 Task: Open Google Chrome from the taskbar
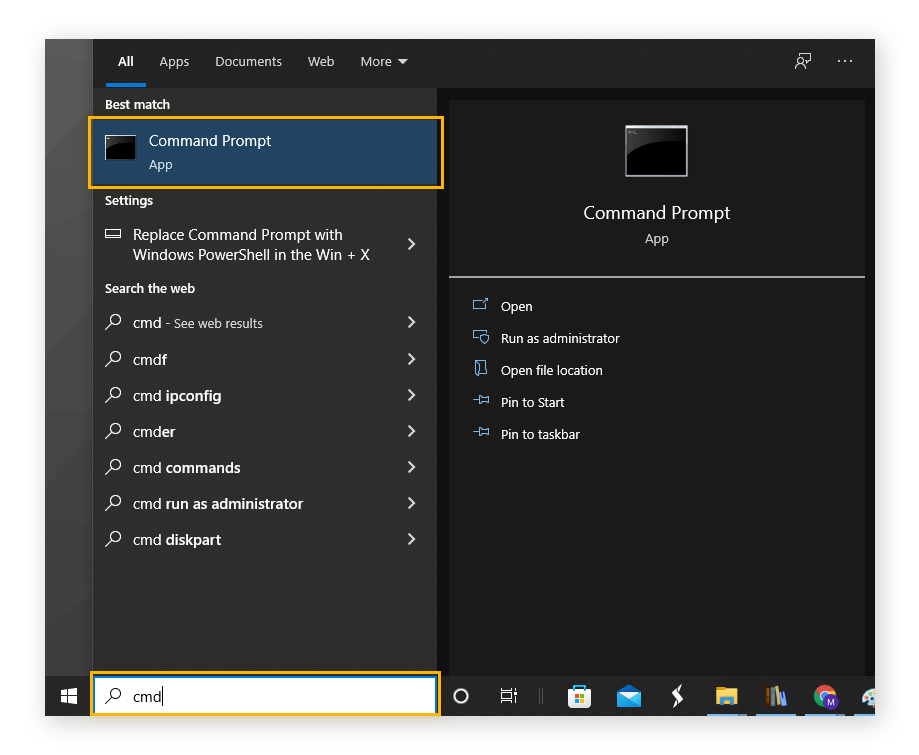tap(824, 697)
